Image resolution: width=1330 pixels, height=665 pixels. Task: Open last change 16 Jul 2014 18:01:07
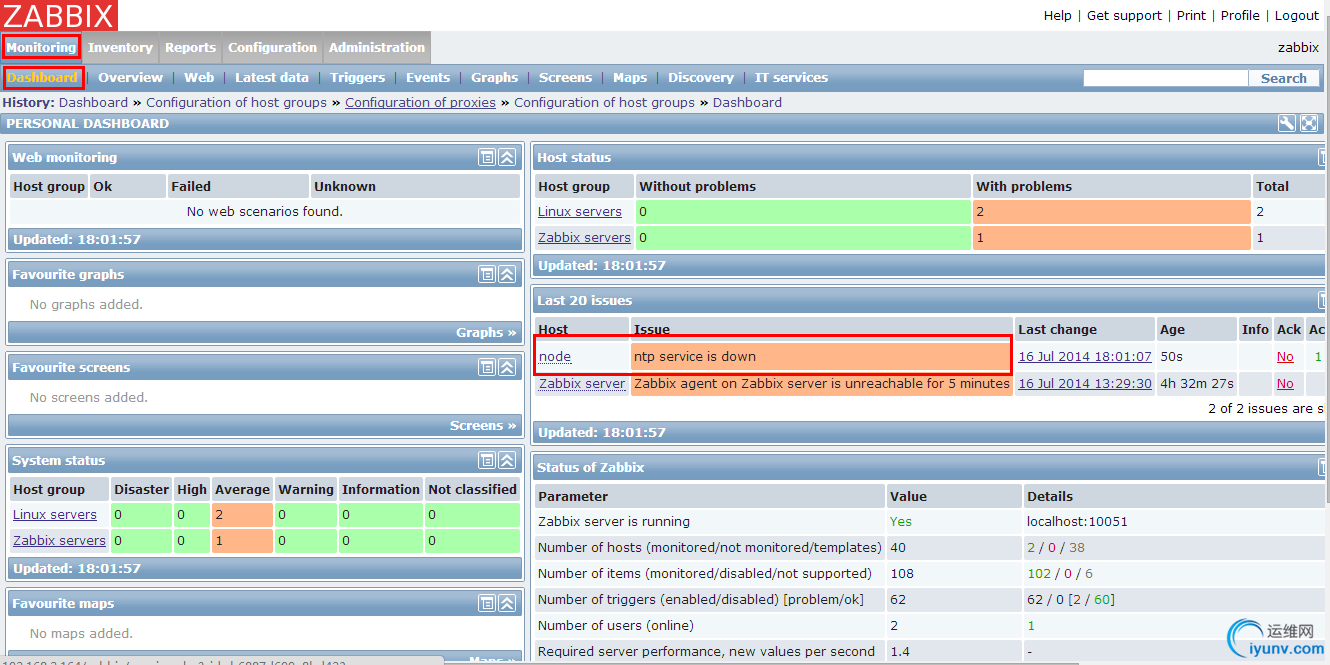point(1085,356)
